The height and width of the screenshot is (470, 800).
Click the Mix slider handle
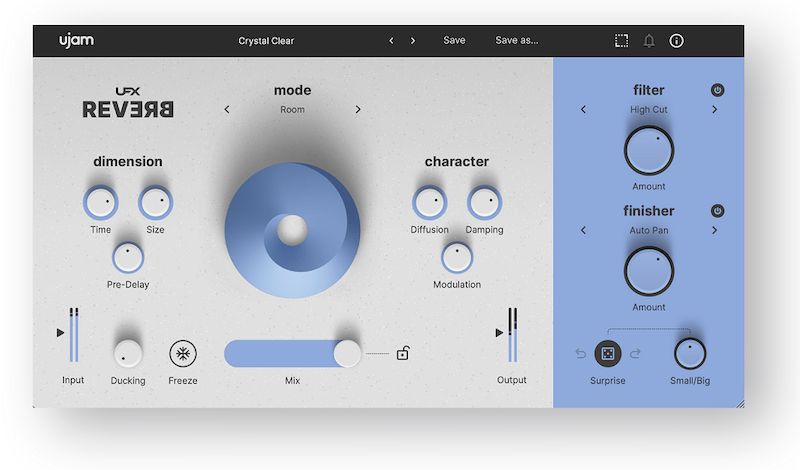347,354
